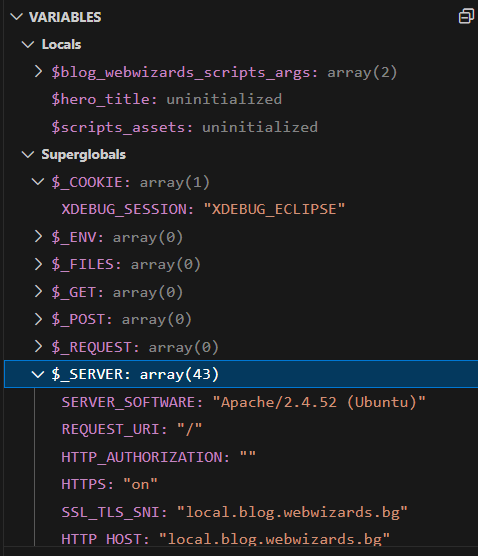
Task: Select the REQUEST_URI entry
Action: click(241, 429)
